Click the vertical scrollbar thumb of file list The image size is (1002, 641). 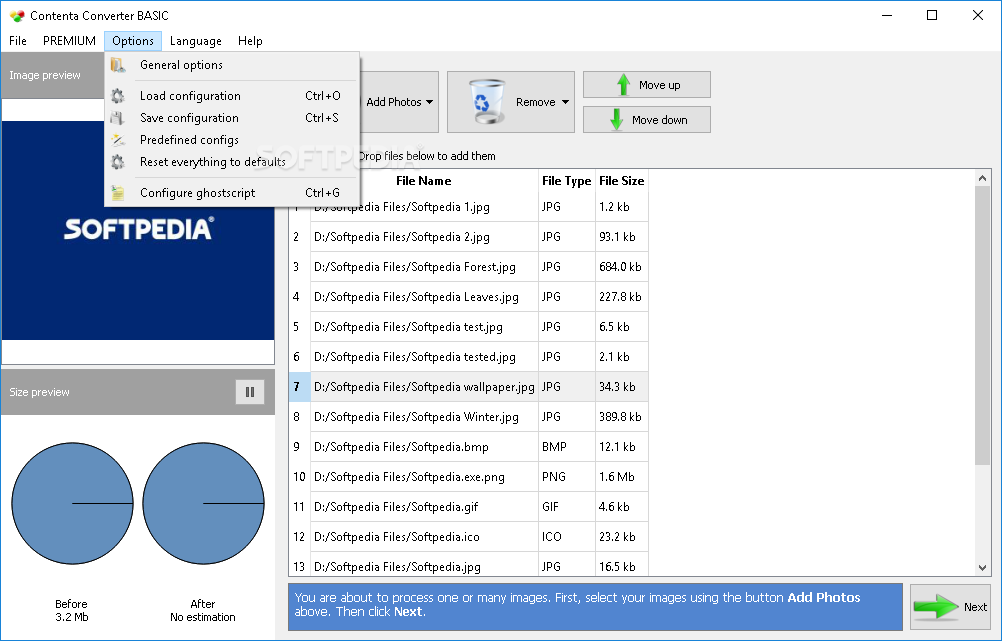[982, 326]
